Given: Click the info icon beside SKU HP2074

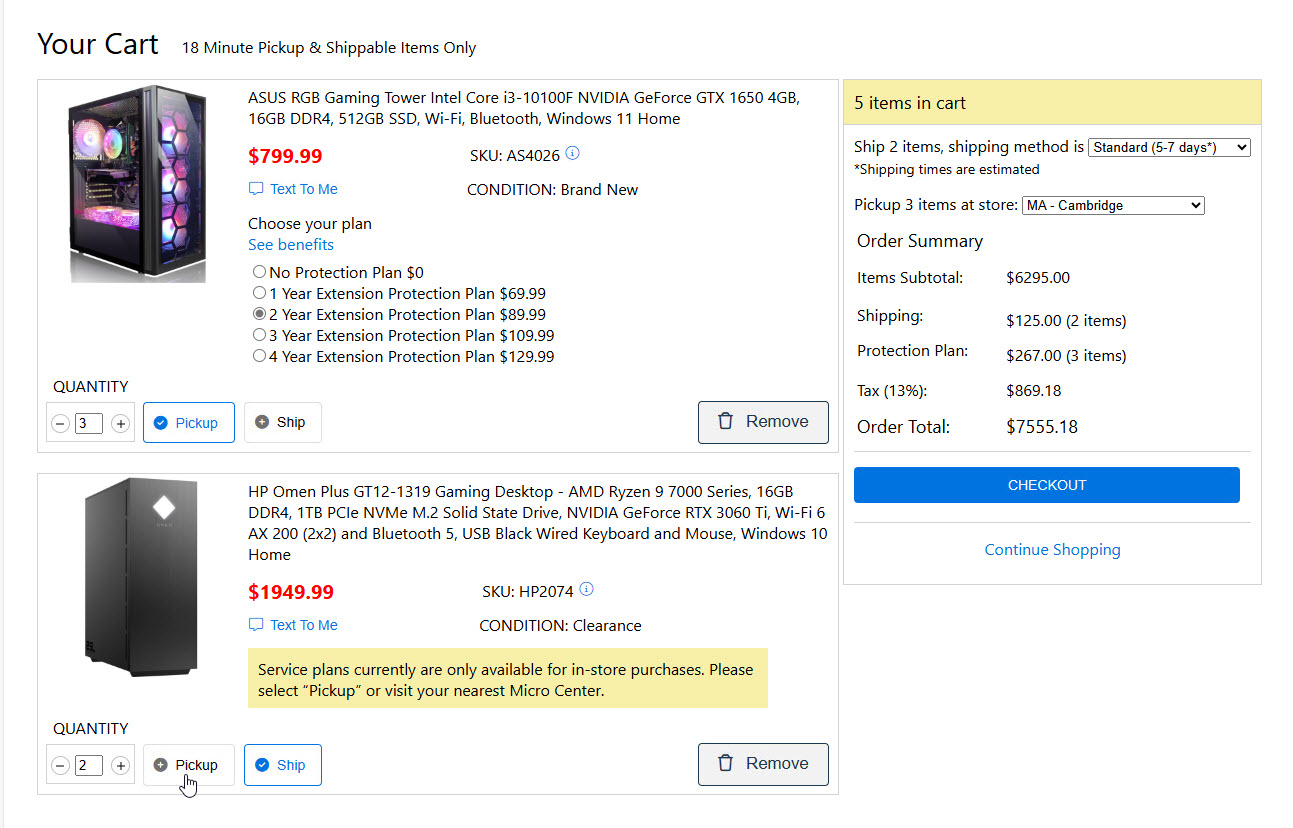Looking at the screenshot, I should click(586, 590).
